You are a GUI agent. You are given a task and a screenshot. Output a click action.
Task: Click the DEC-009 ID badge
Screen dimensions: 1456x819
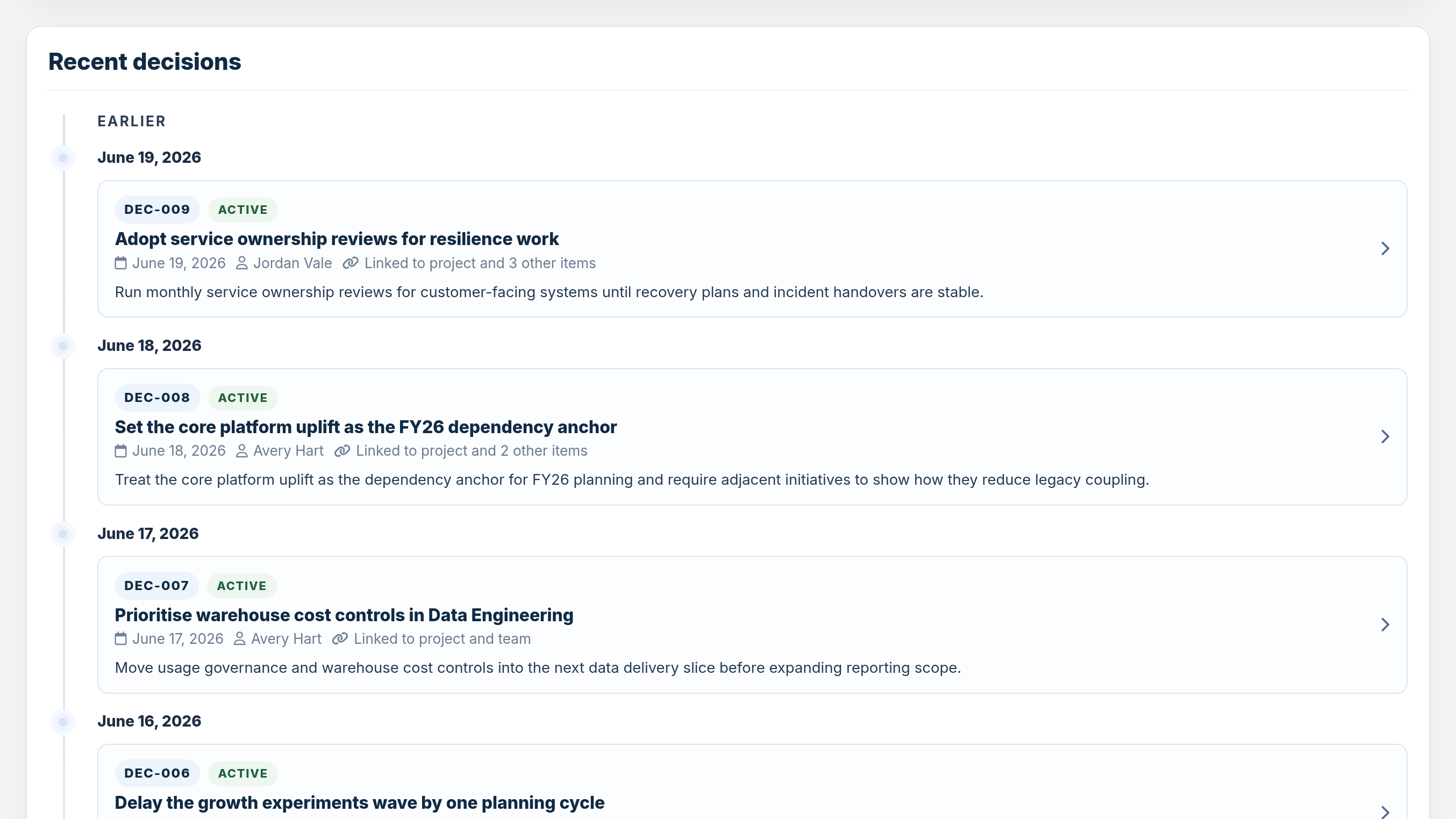tap(157, 210)
